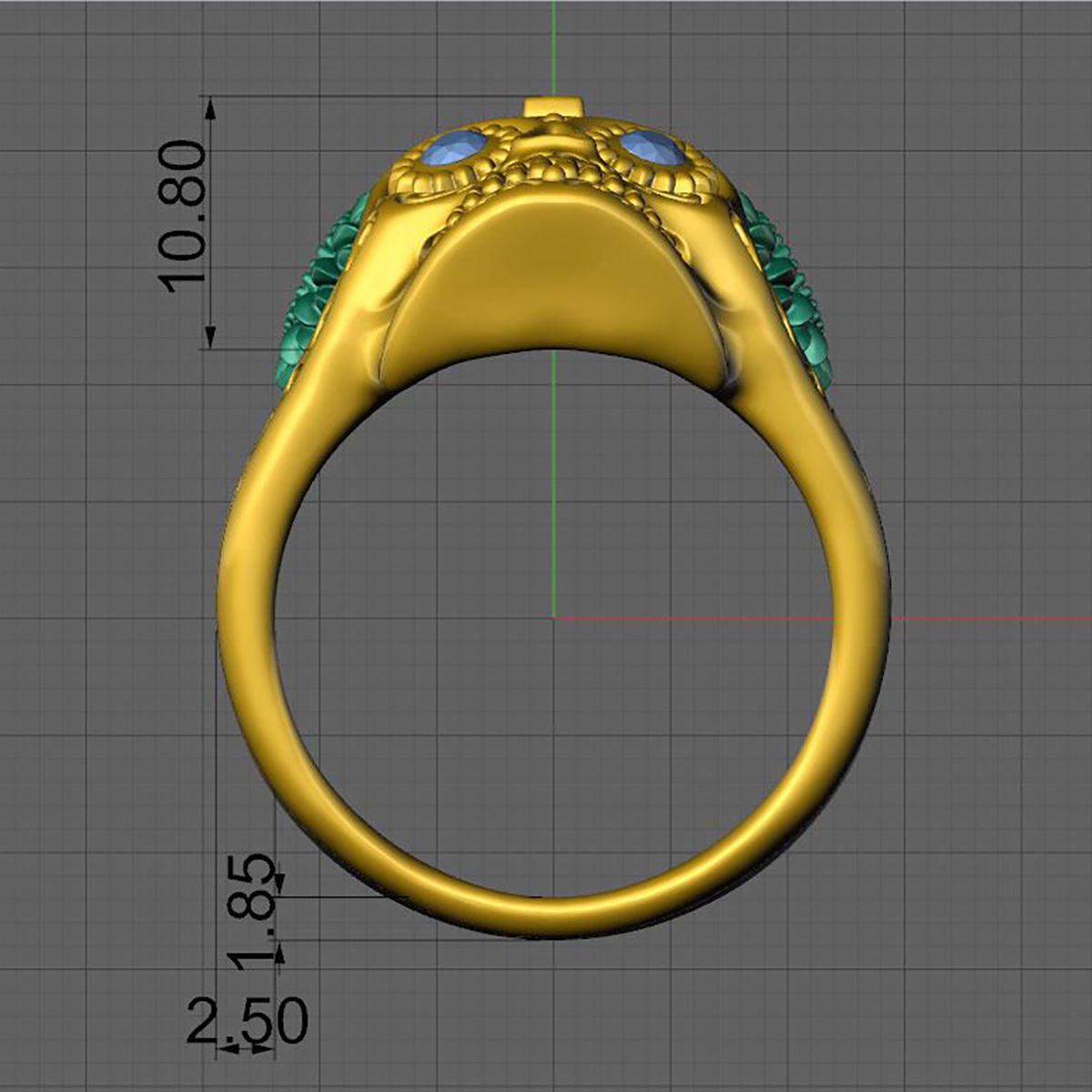The image size is (1092, 1092).
Task: Pick the left blue gemstone
Action: 453,149
